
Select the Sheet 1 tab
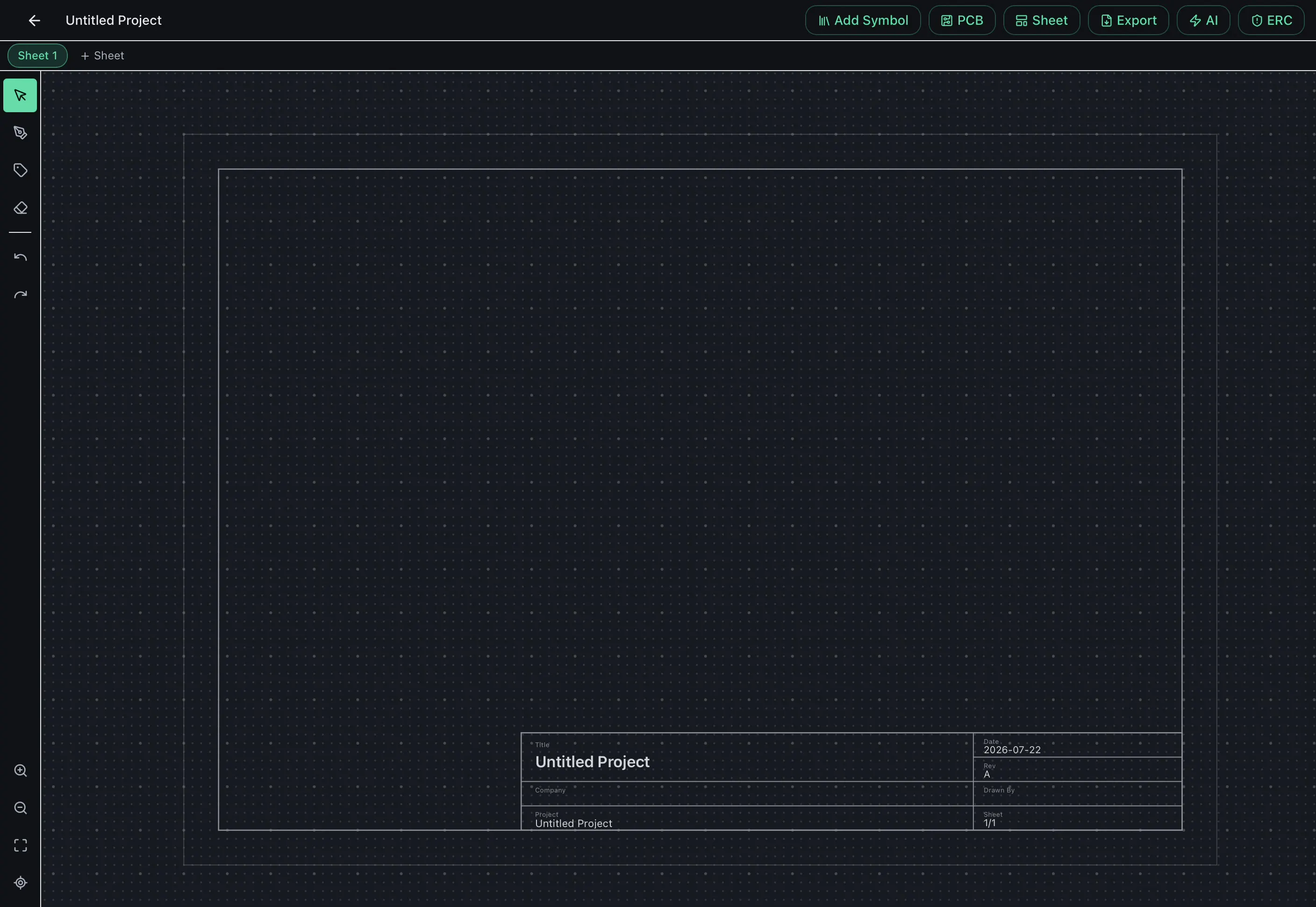click(x=37, y=56)
